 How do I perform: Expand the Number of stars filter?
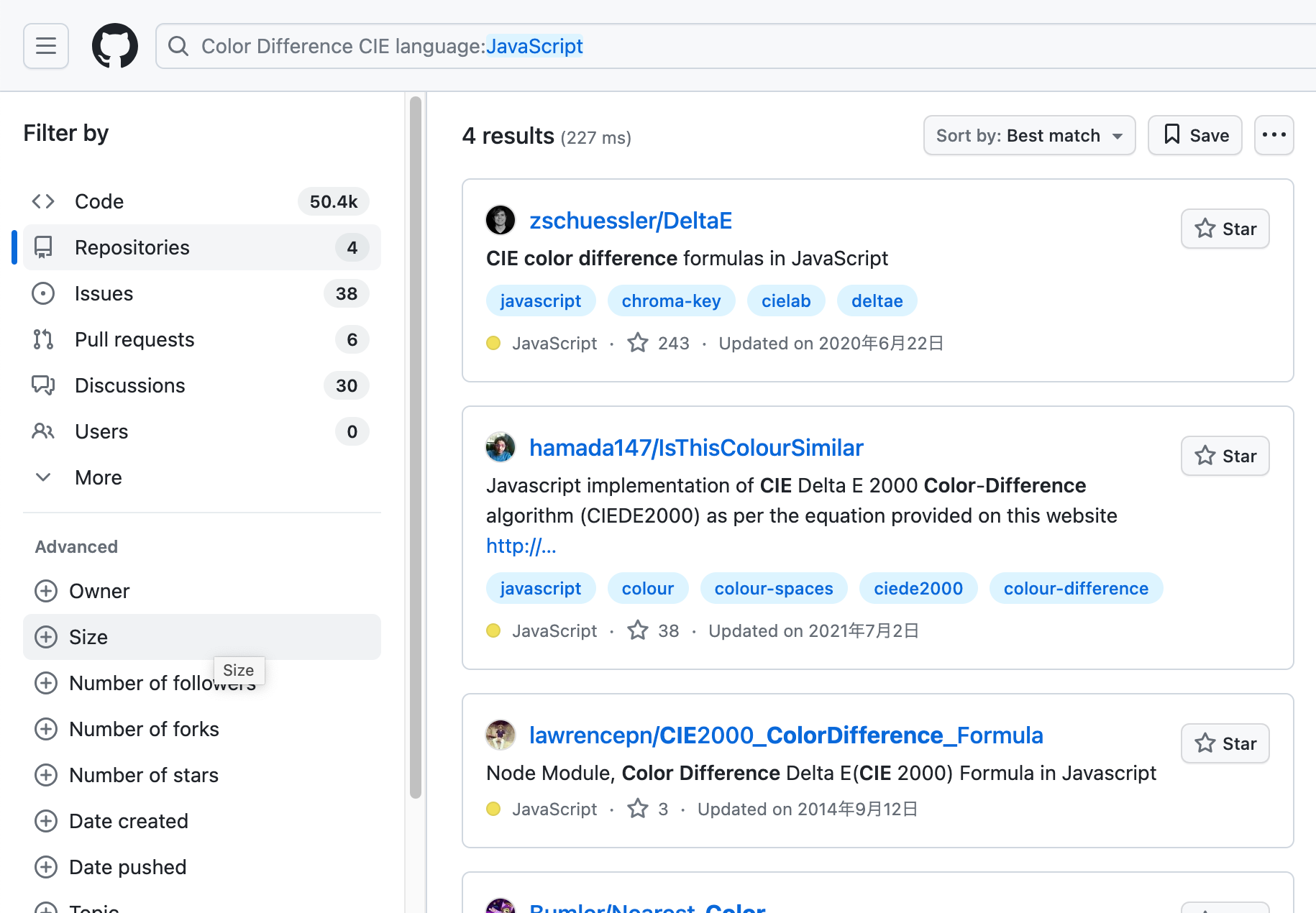(x=46, y=775)
